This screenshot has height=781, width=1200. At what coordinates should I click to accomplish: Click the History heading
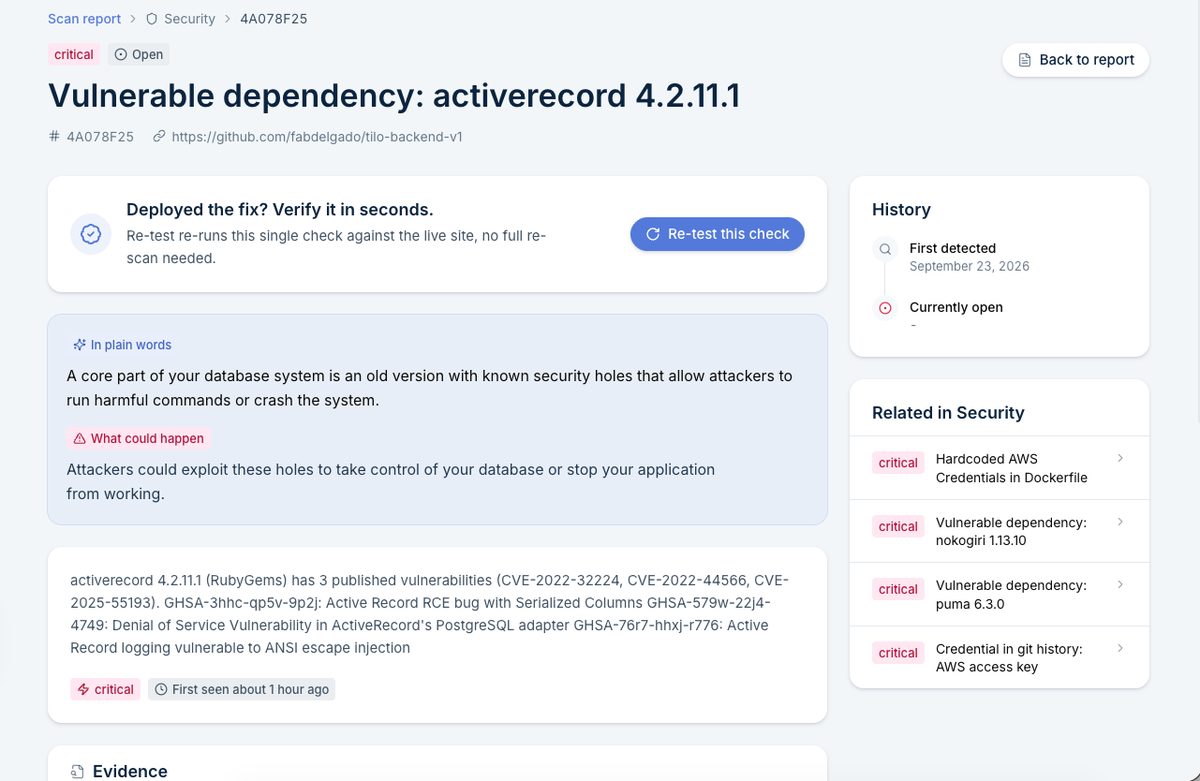click(901, 210)
